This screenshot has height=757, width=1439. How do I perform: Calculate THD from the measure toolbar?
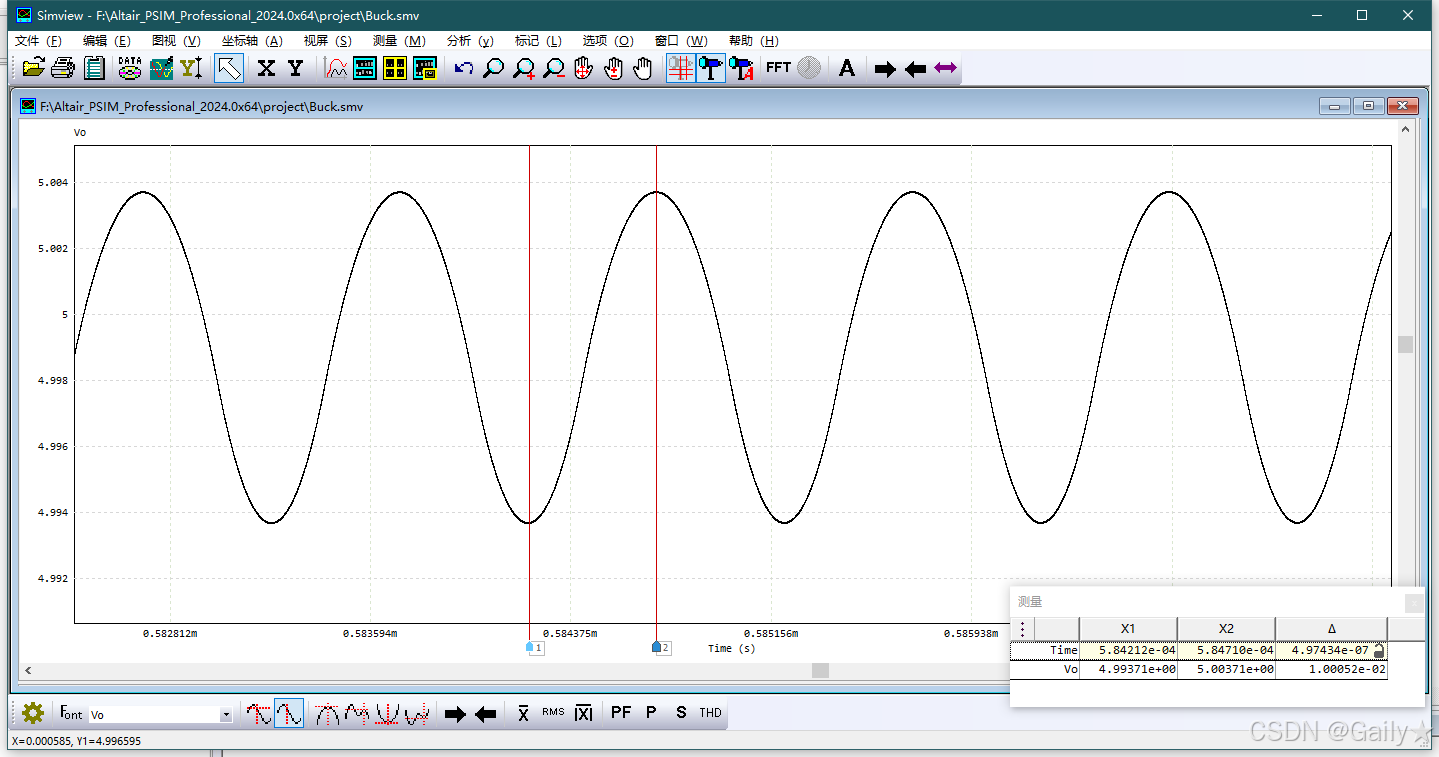tap(710, 713)
